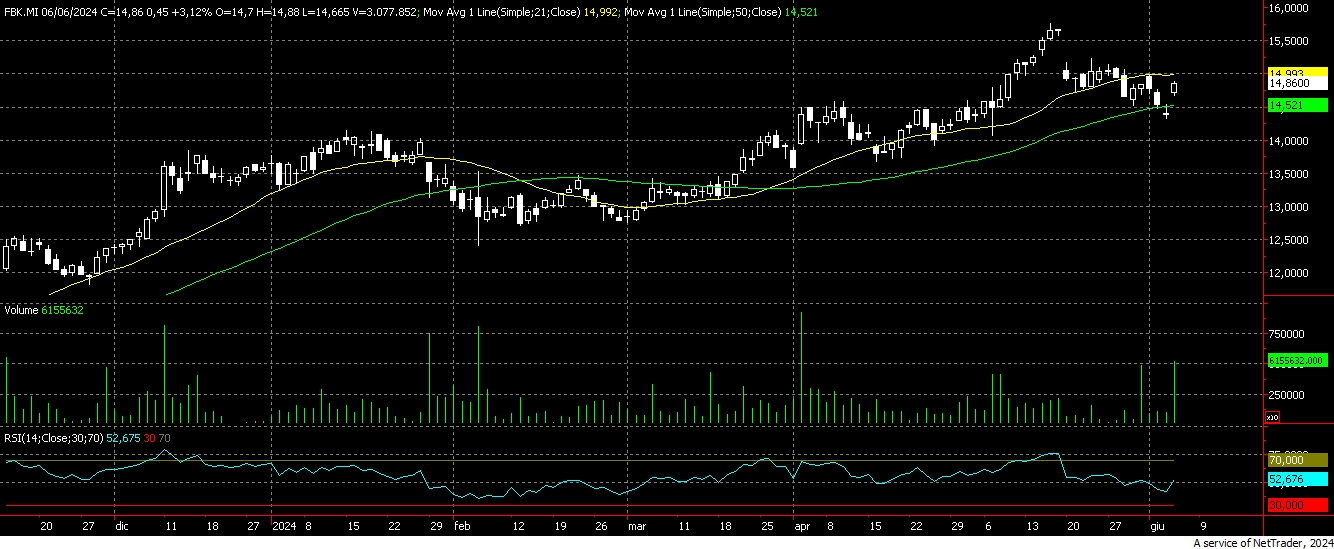The image size is (1334, 549).
Task: Click the 'dic' month label on date axis
Action: (x=122, y=524)
